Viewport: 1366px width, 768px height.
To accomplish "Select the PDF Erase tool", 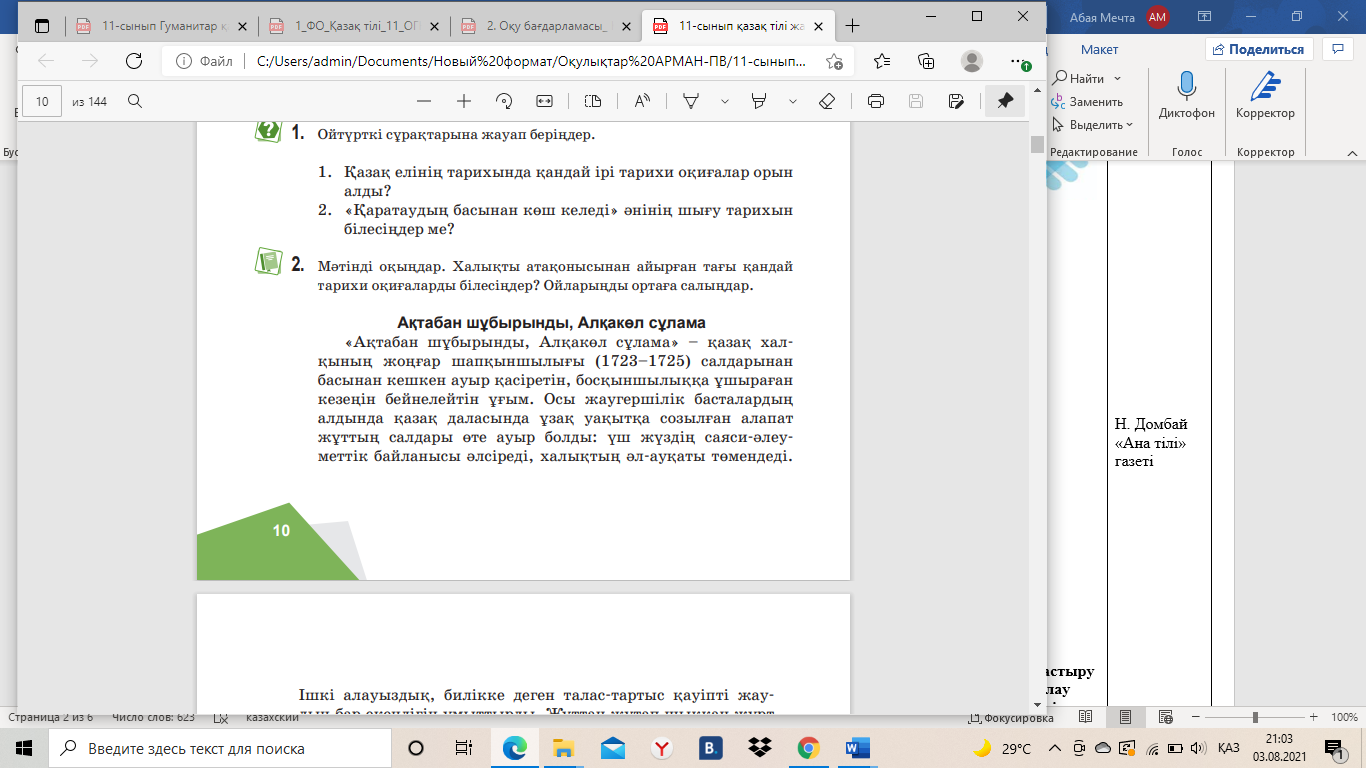I will 827,101.
